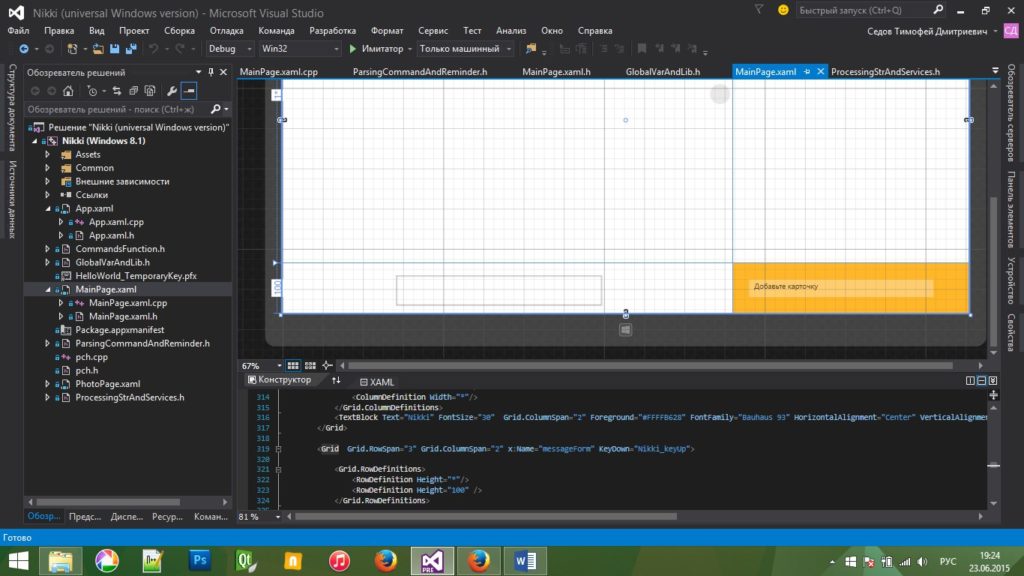This screenshot has height=576, width=1024.
Task: Toggle the designer grid display button
Action: [293, 366]
